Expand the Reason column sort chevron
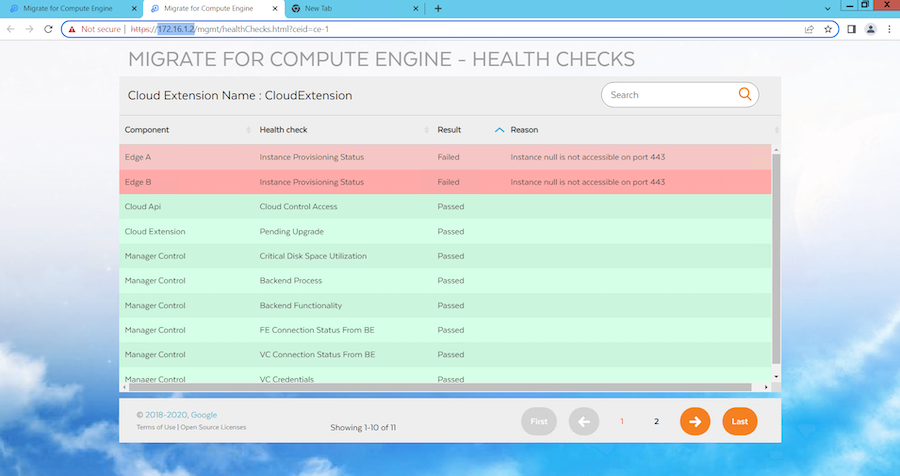 [x=500, y=130]
